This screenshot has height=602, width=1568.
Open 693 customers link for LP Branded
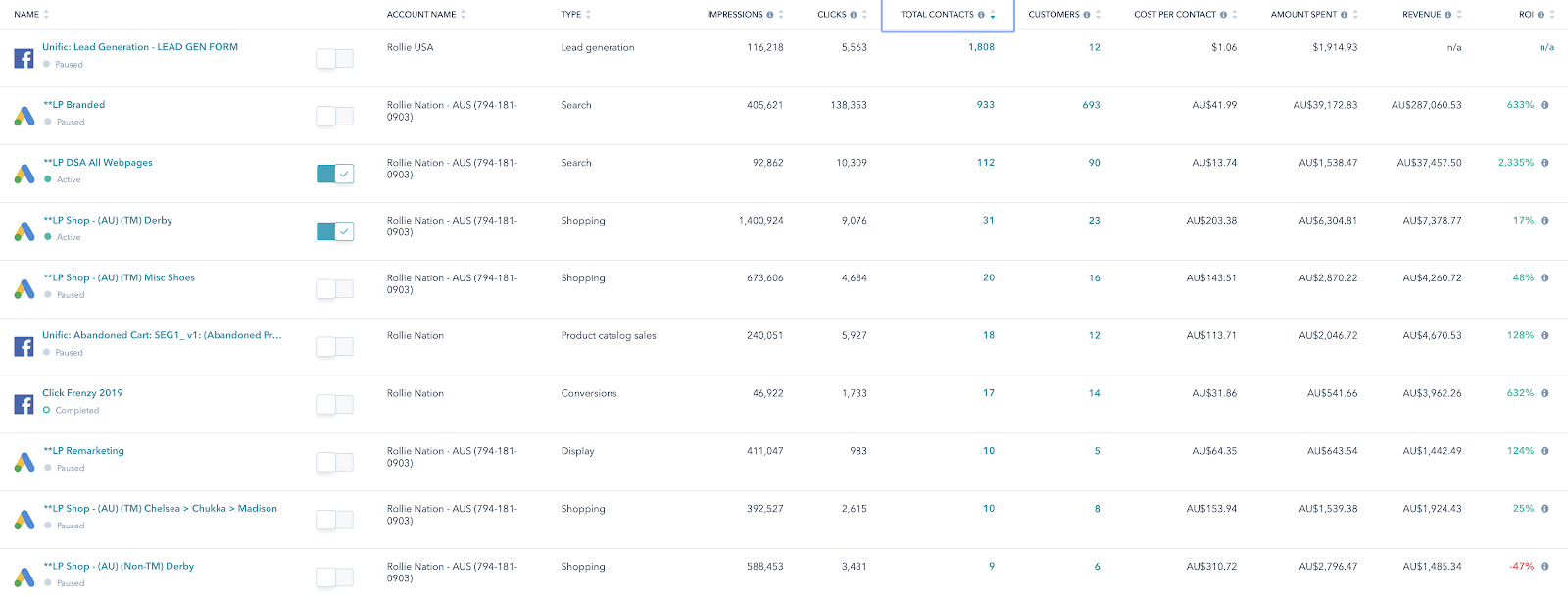tap(1091, 105)
